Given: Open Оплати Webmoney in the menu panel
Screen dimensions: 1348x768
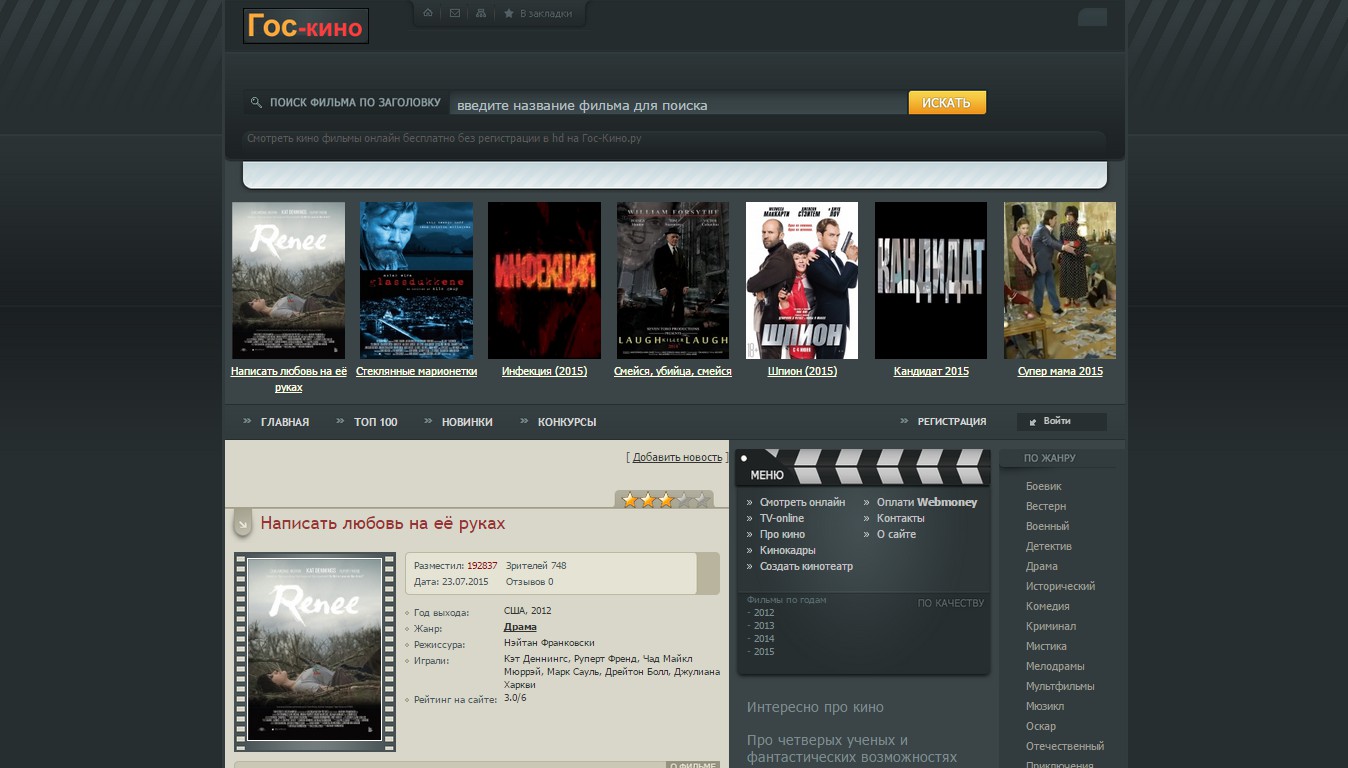Looking at the screenshot, I should (927, 502).
